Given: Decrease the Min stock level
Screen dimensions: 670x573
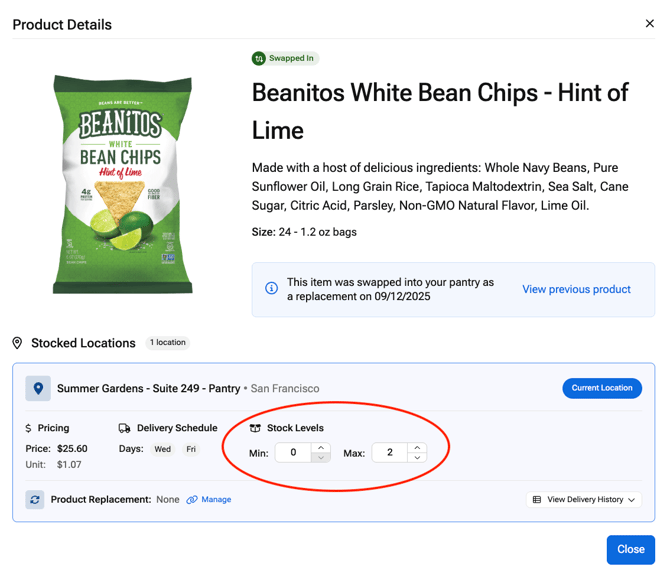Looking at the screenshot, I should (x=321, y=458).
